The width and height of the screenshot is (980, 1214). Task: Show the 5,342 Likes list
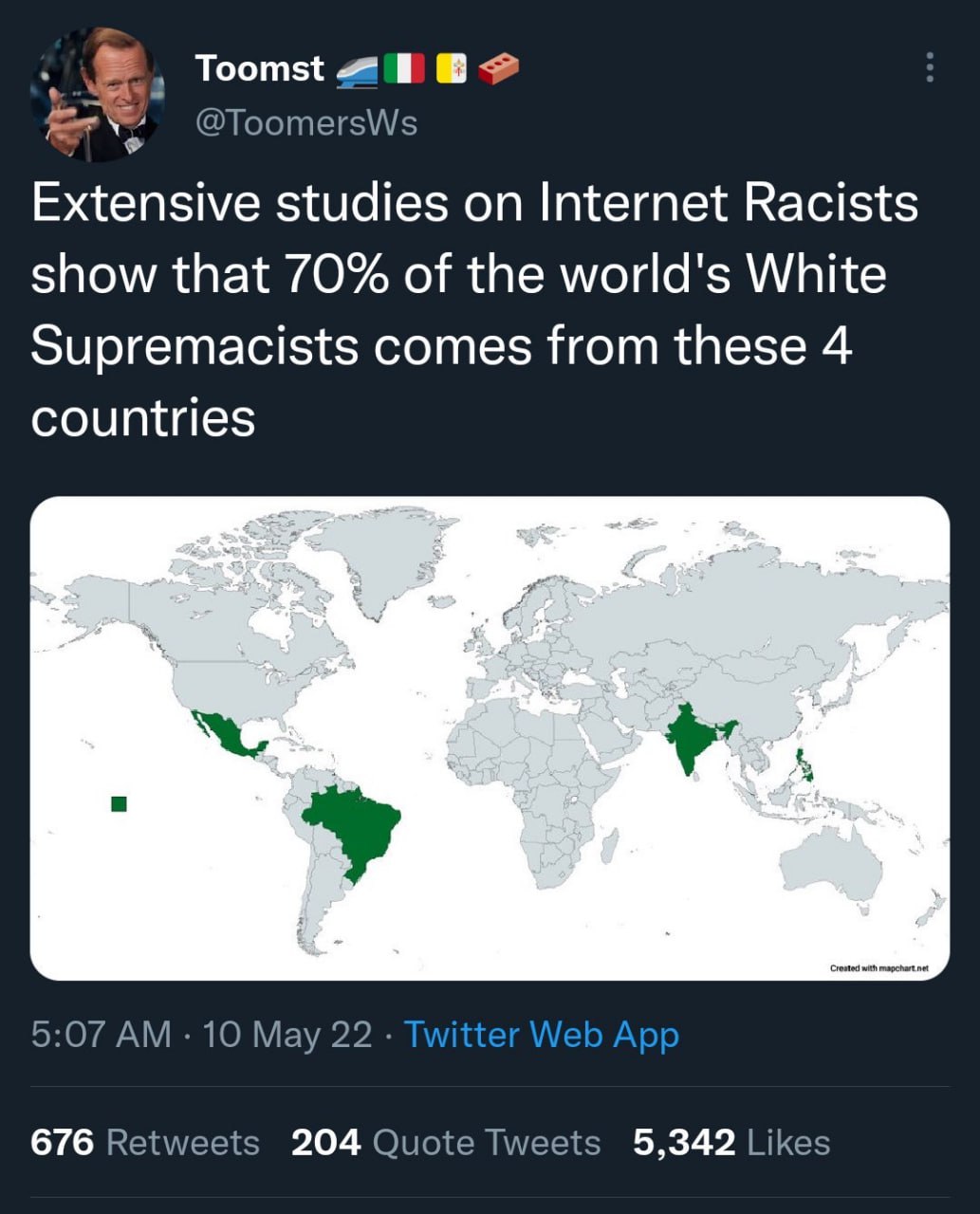[x=731, y=1143]
